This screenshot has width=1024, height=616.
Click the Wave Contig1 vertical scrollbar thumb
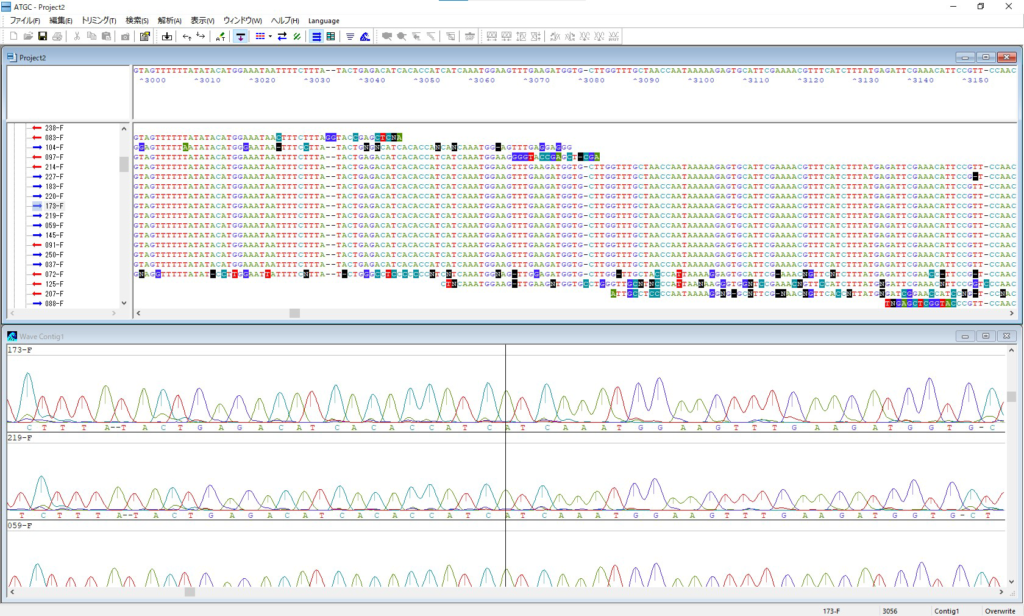pyautogui.click(x=1012, y=397)
